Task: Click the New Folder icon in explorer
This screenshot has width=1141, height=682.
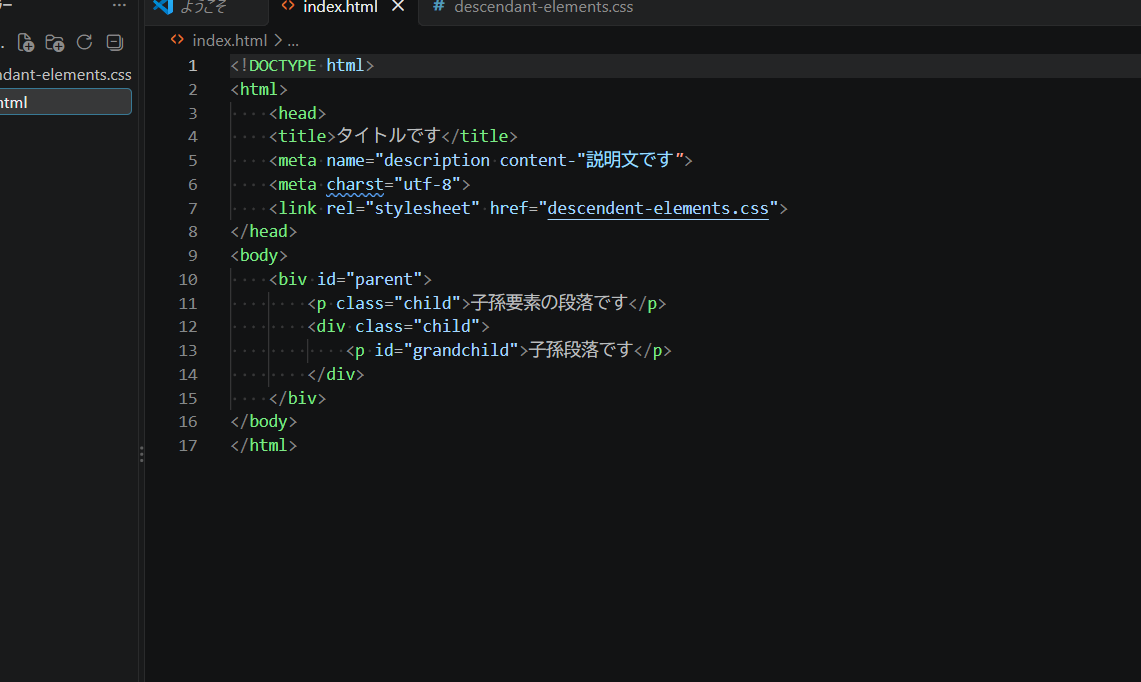Action: coord(55,43)
